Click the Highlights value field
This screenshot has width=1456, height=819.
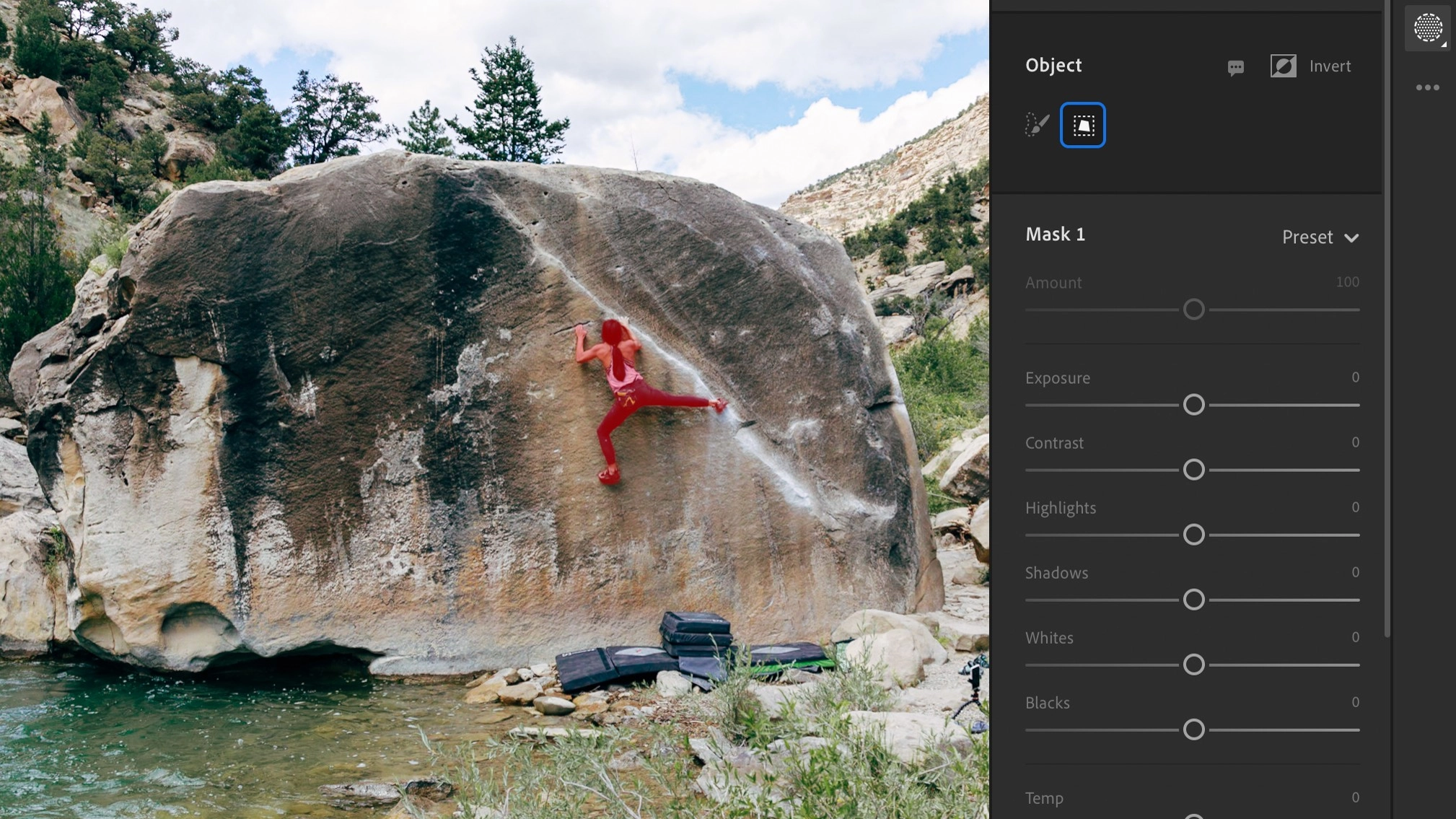[1355, 507]
